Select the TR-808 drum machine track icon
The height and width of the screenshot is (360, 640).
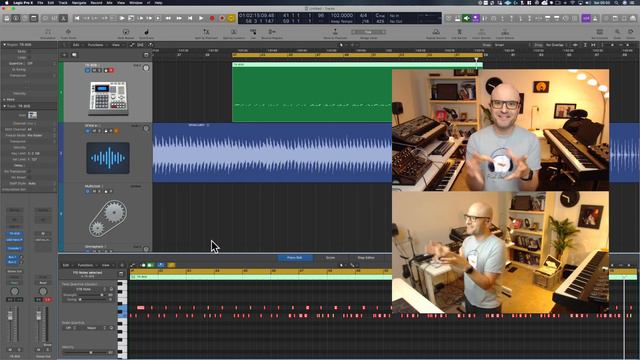point(108,98)
